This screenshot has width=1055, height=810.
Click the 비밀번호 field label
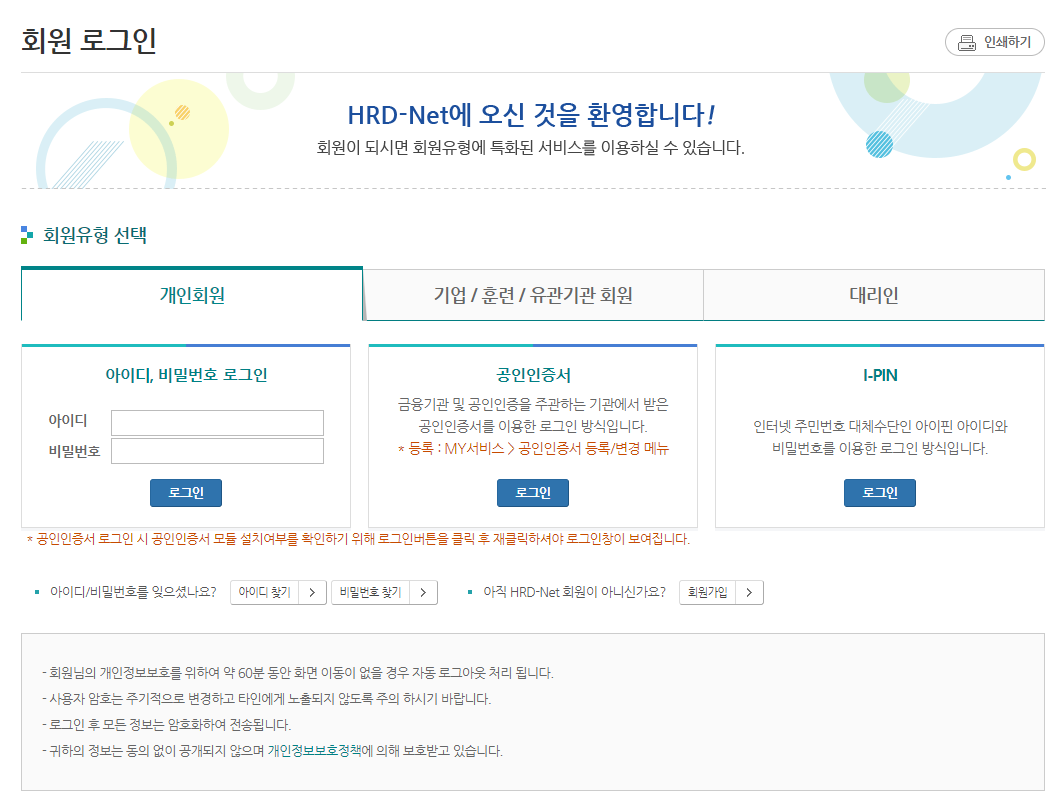[x=74, y=451]
